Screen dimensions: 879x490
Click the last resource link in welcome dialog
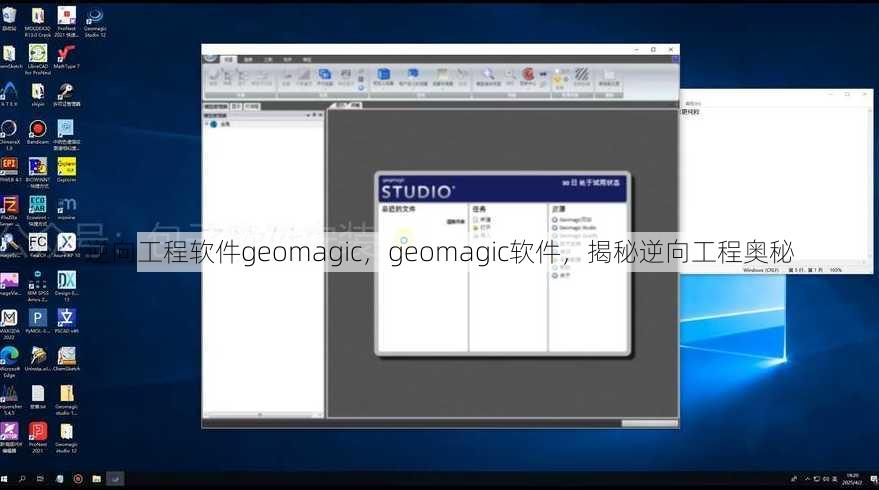click(561, 275)
